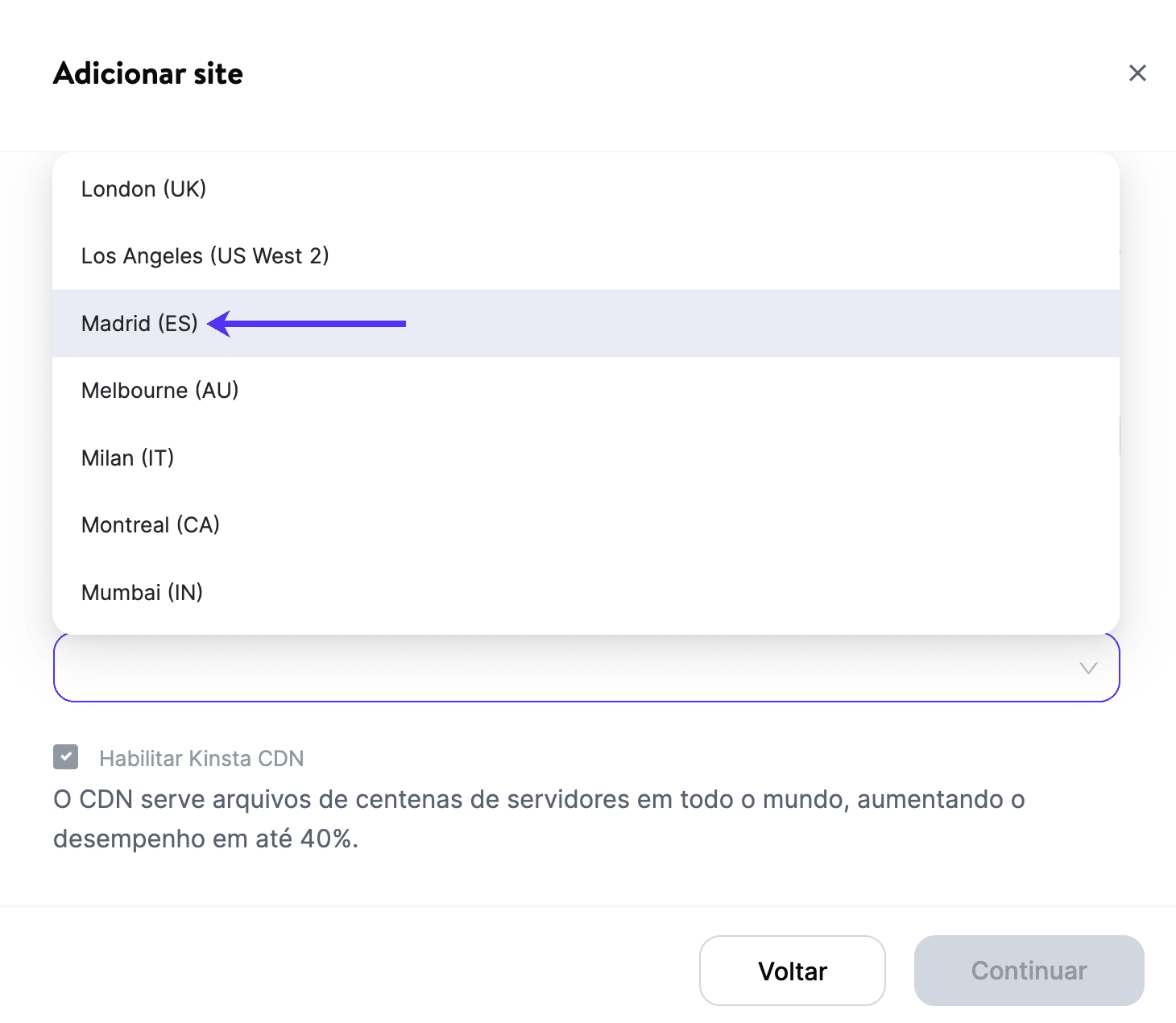Viewport: 1176px width, 1023px height.
Task: Pick Mumbai (IN) from dropdown
Action: (x=143, y=593)
